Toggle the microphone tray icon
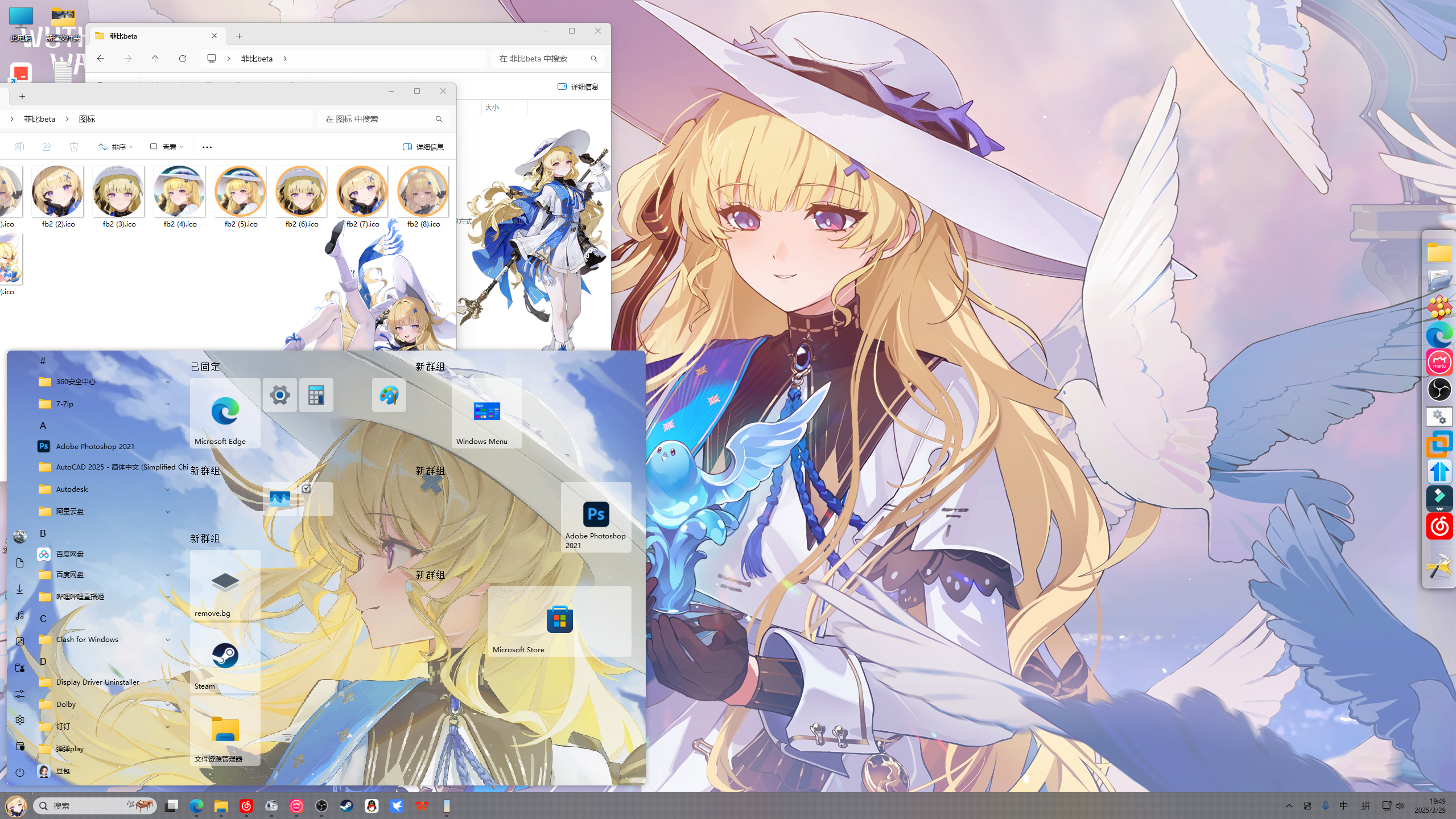The height and width of the screenshot is (819, 1456). coord(1325,806)
